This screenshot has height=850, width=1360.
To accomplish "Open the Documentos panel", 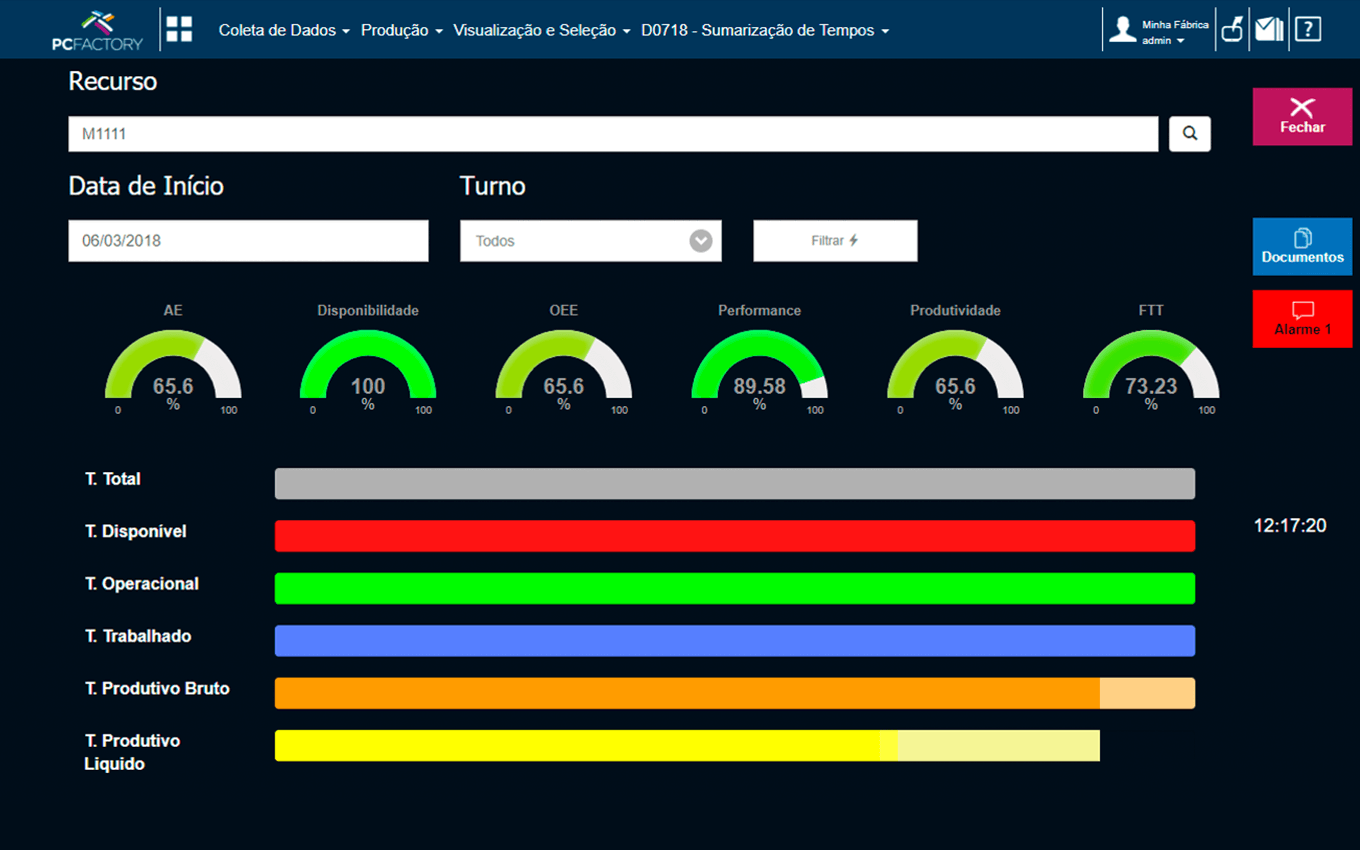I will pos(1302,246).
